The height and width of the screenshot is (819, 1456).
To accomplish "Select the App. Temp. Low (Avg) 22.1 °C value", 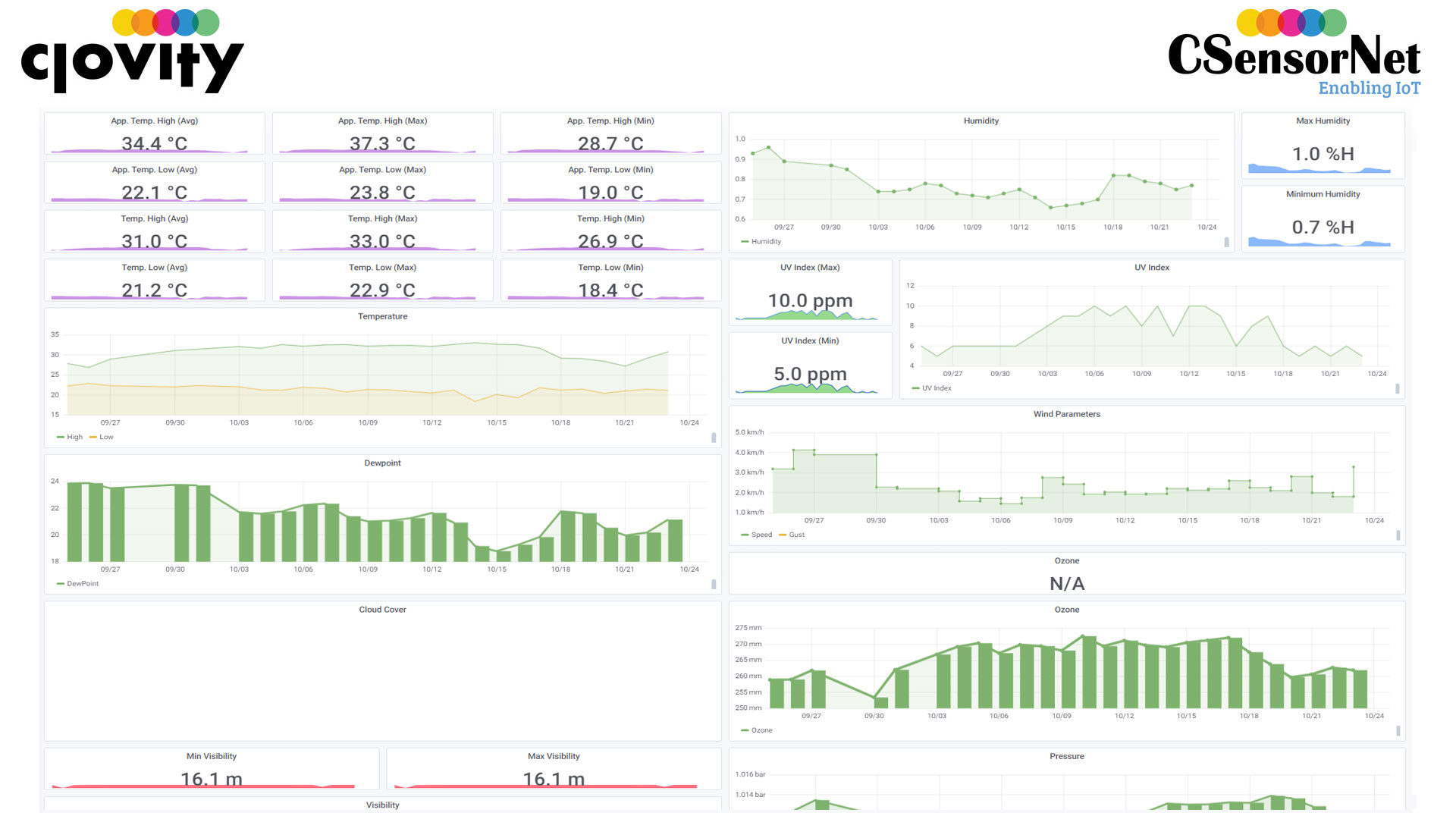I will [x=155, y=193].
